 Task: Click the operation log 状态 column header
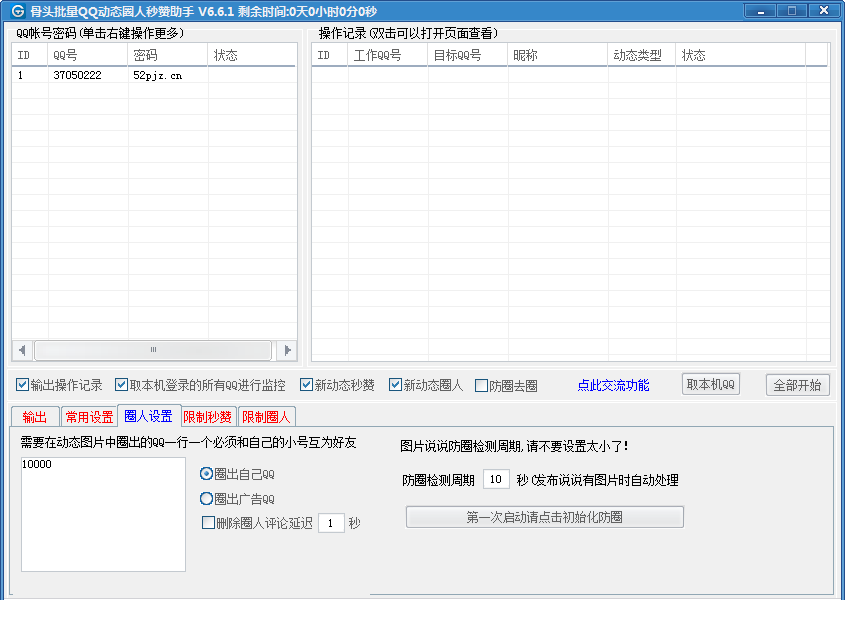[740, 55]
